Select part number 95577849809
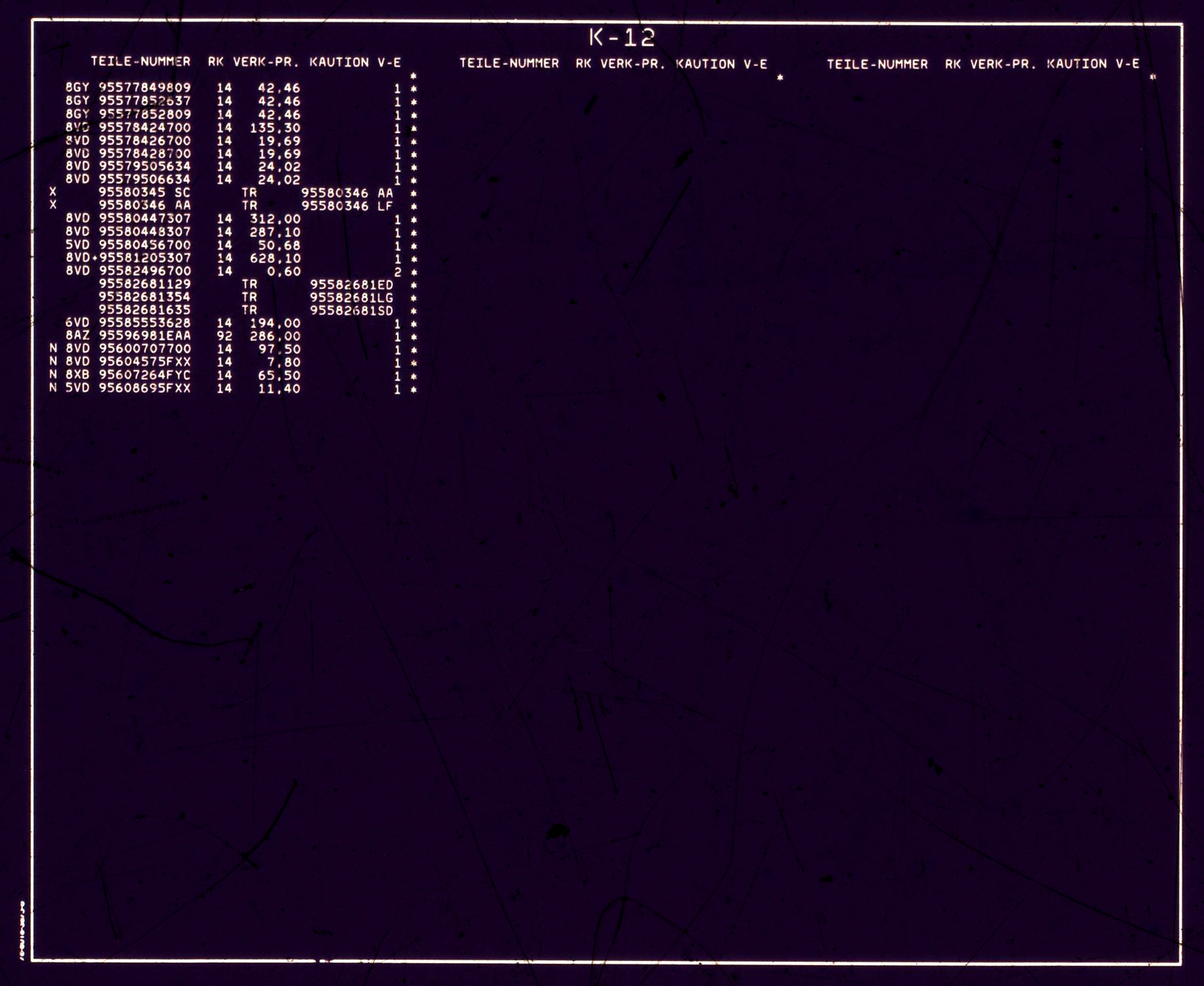Viewport: 1204px width, 986px height. point(145,88)
